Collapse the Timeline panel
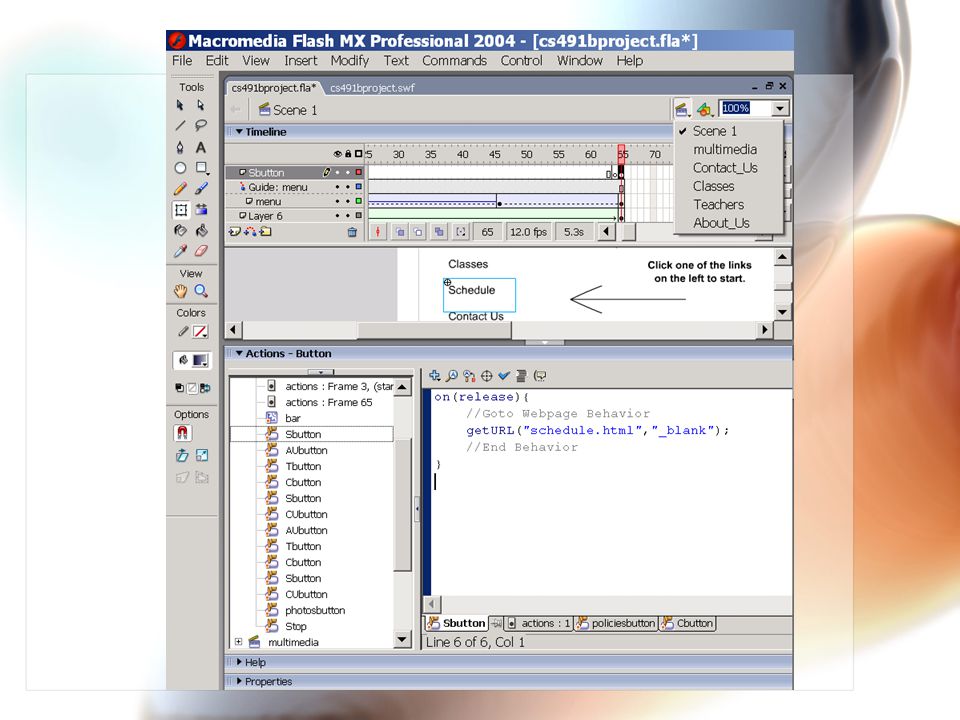Viewport: 960px width, 720px height. point(239,132)
